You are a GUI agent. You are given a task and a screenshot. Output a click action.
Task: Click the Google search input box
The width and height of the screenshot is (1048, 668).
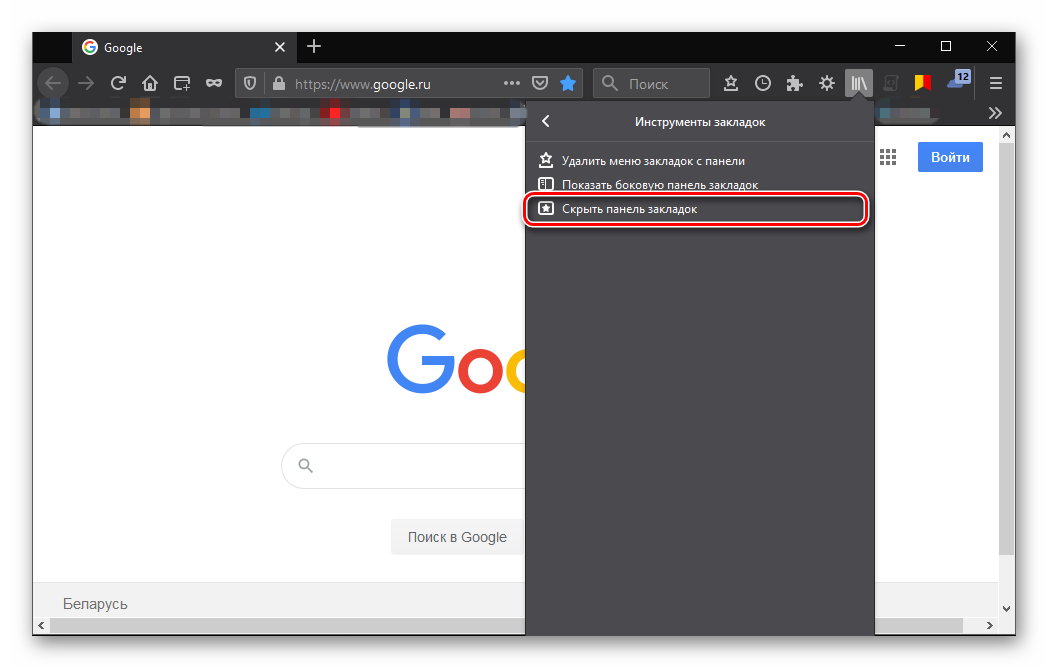pyautogui.click(x=404, y=465)
